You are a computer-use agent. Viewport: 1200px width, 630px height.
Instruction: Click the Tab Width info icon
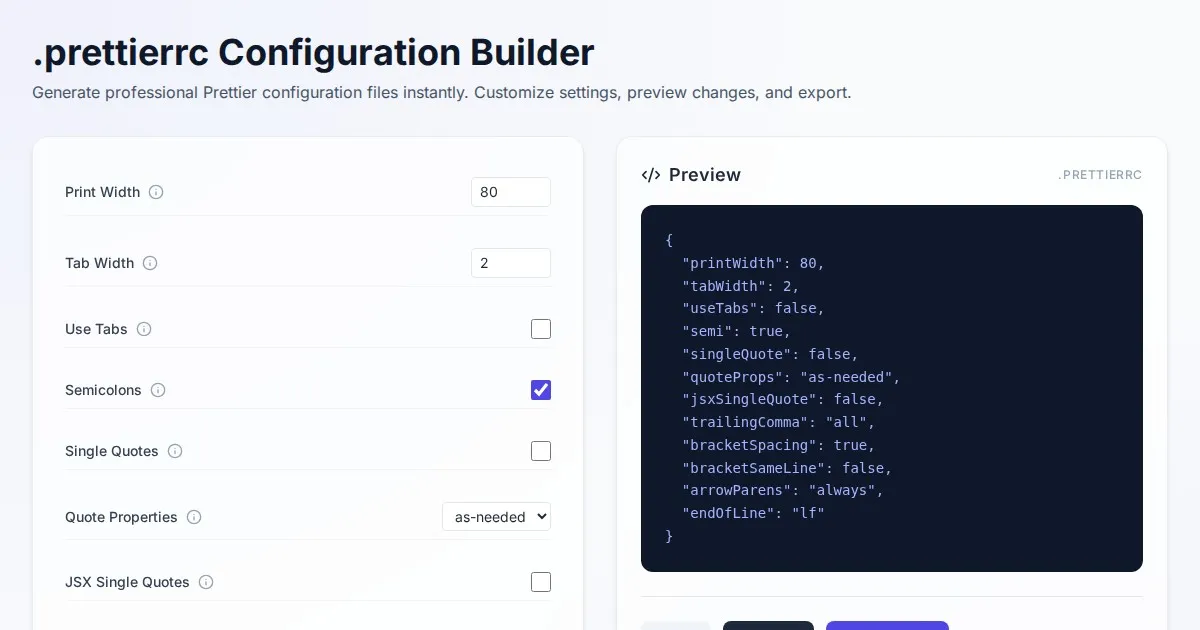pos(150,263)
